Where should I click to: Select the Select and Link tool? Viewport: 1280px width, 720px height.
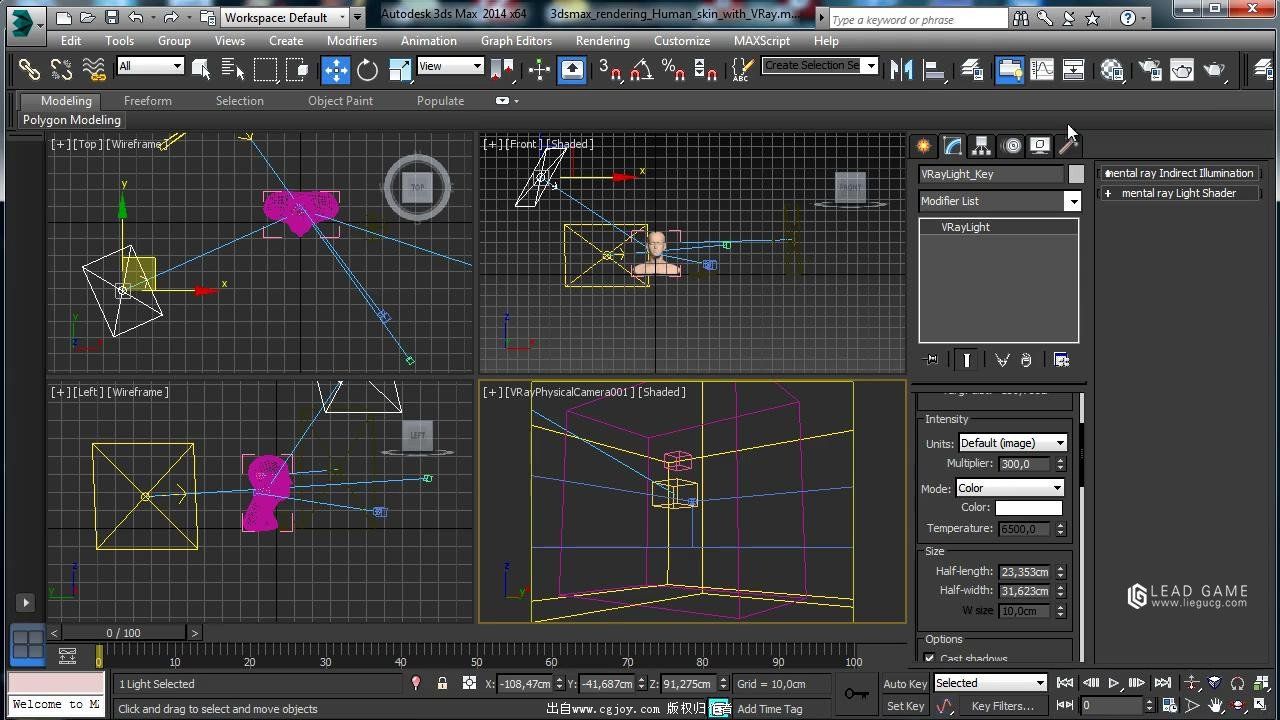29,69
